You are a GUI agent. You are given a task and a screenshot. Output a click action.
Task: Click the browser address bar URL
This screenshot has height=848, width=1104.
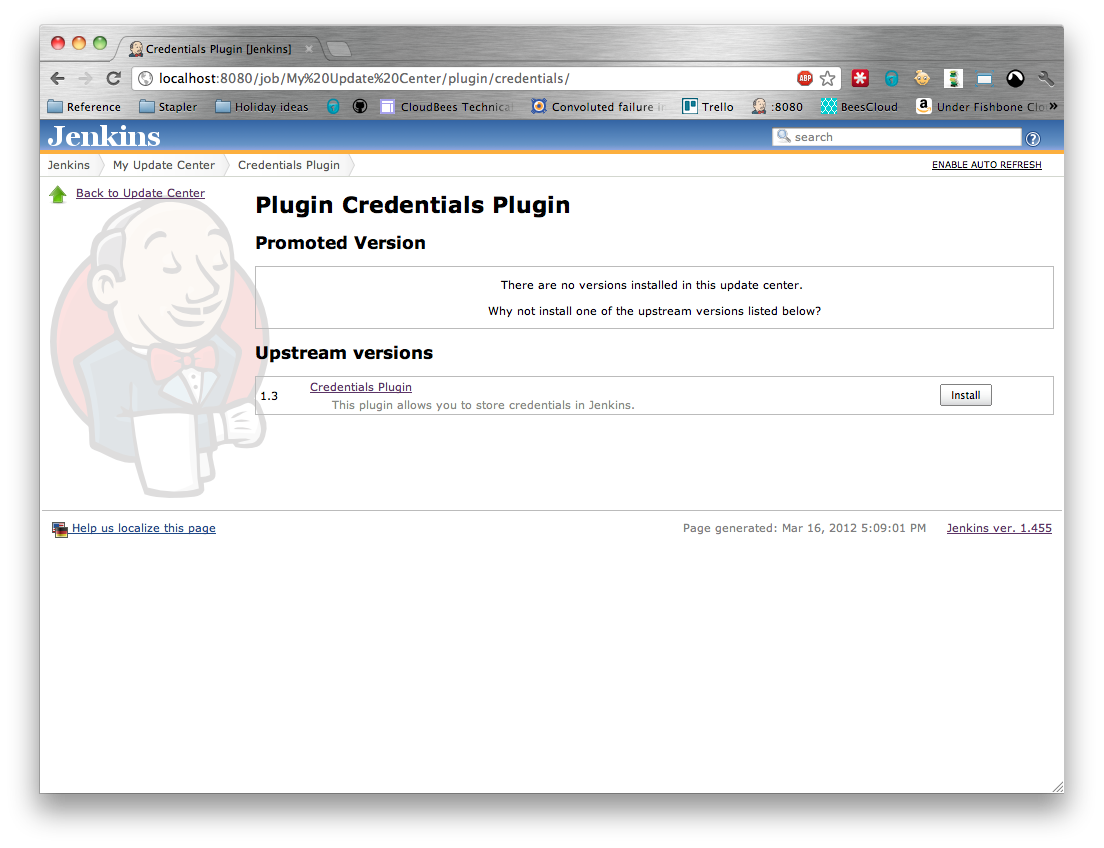(x=364, y=78)
